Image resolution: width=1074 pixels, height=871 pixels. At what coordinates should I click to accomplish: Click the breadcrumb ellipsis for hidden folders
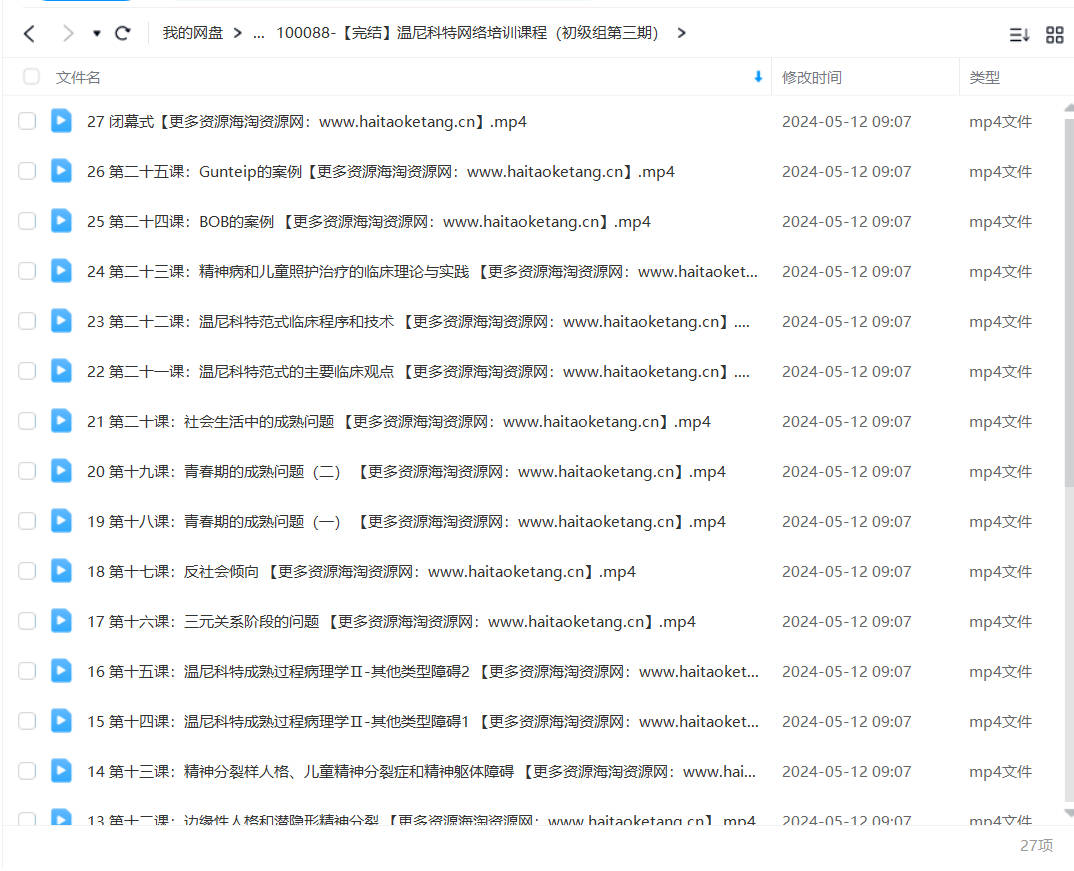click(x=258, y=34)
